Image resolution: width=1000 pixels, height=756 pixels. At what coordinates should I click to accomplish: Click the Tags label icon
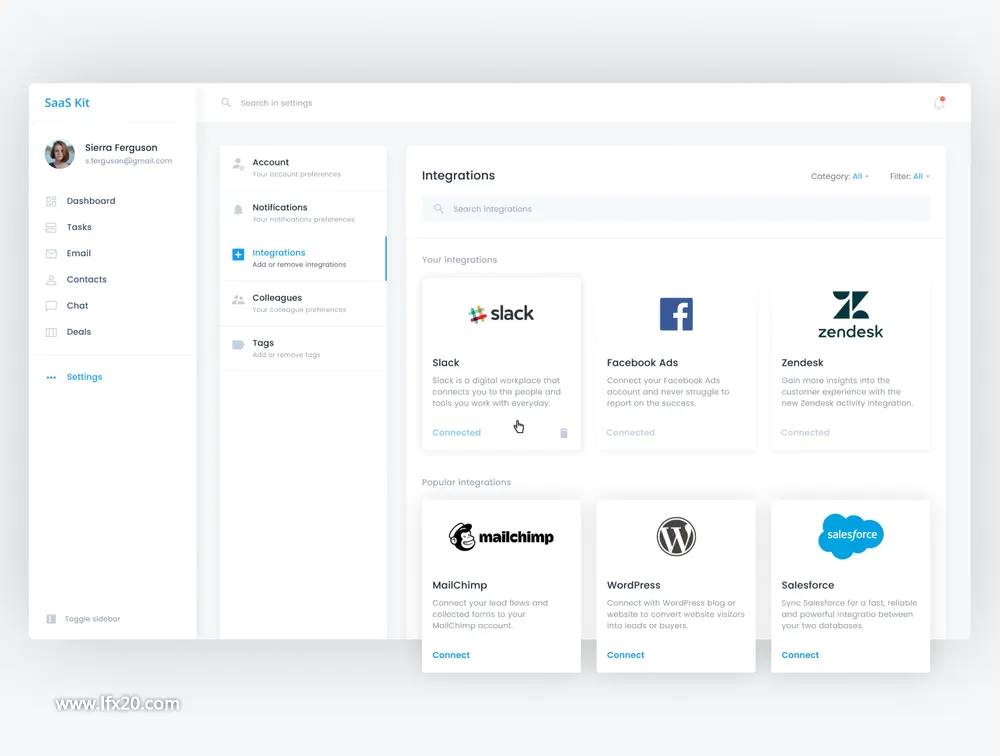pos(238,345)
